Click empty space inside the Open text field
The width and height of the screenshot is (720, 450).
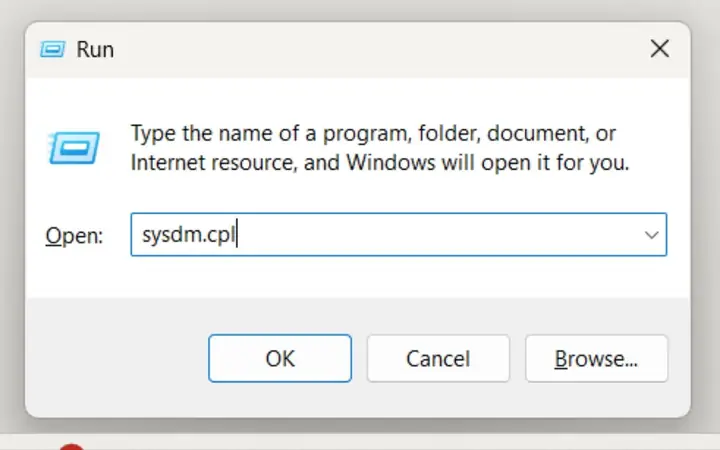(x=436, y=235)
